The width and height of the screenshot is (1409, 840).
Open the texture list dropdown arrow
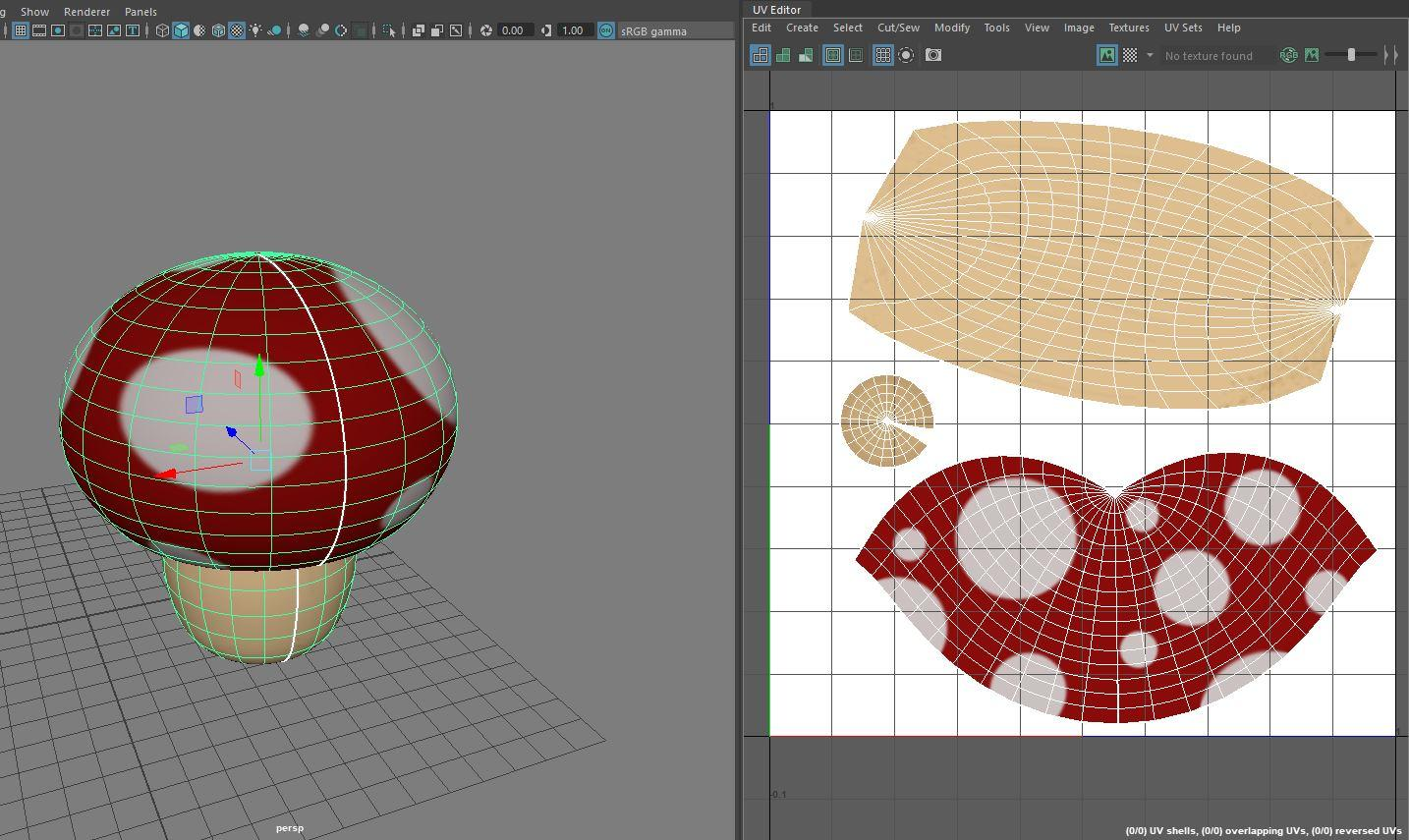1150,55
